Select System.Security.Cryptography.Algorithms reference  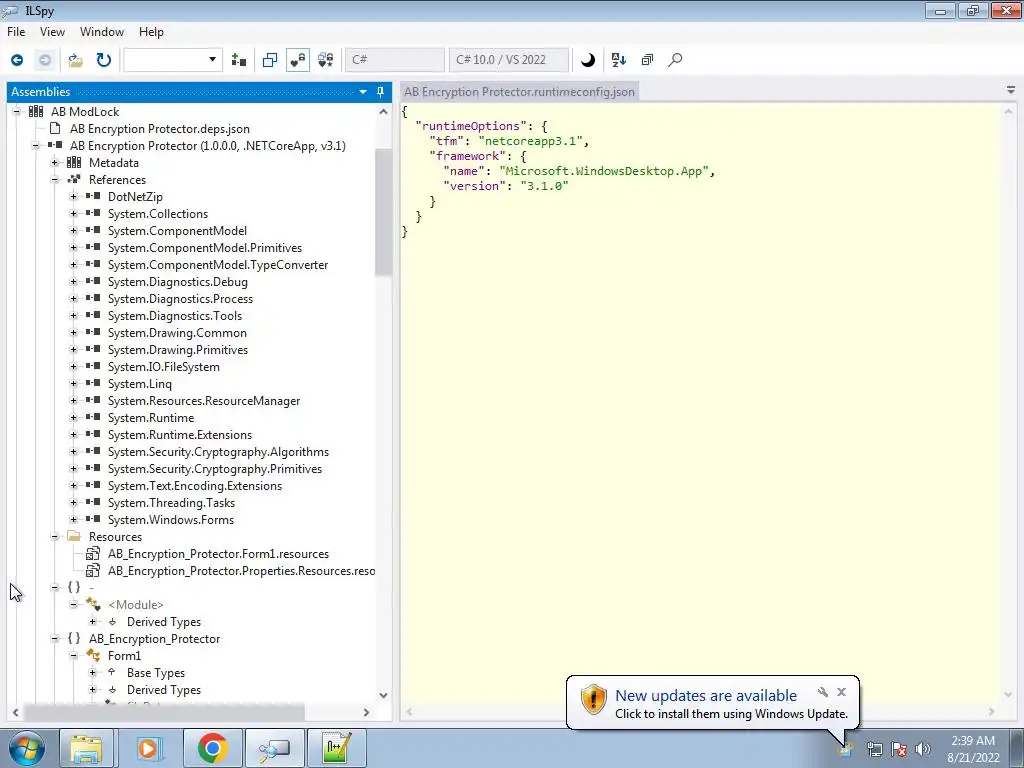point(218,452)
